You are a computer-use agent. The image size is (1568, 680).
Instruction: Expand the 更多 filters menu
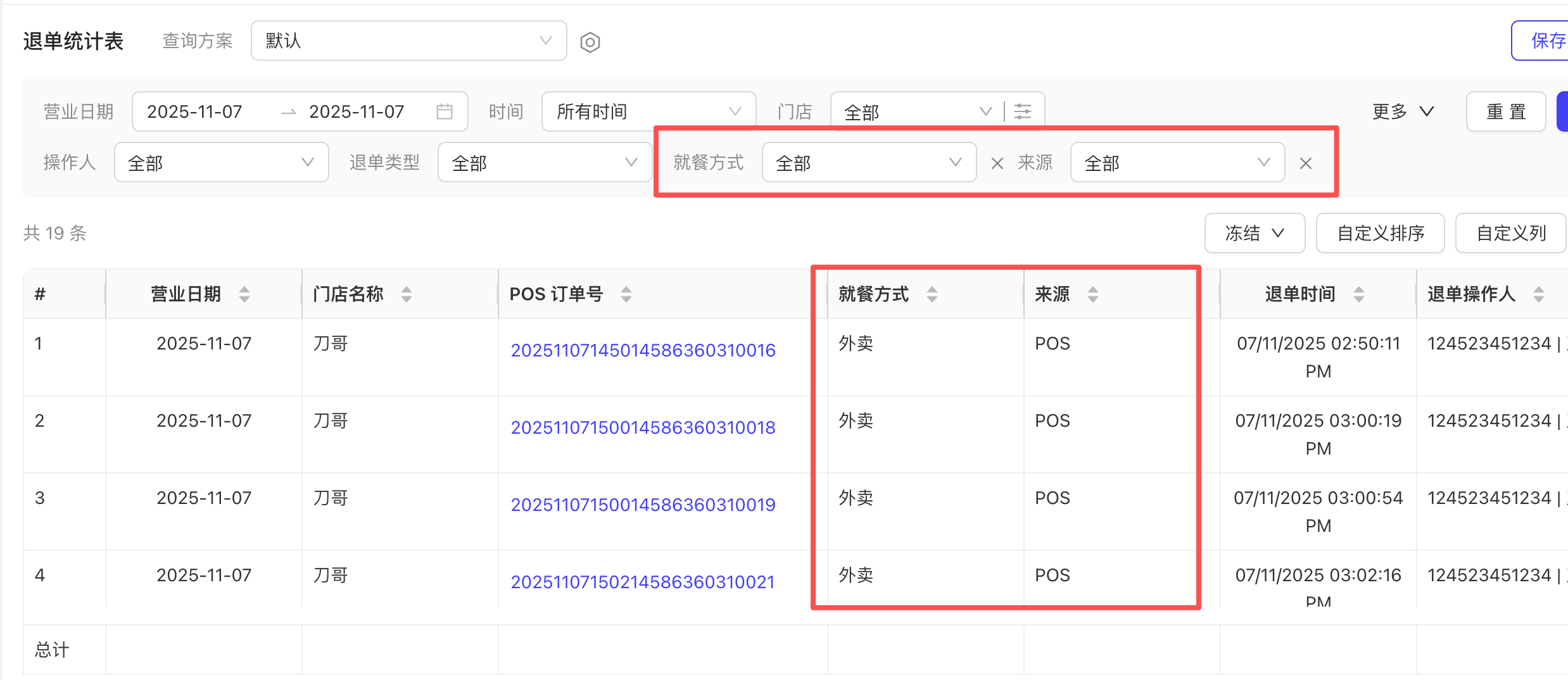[1402, 111]
